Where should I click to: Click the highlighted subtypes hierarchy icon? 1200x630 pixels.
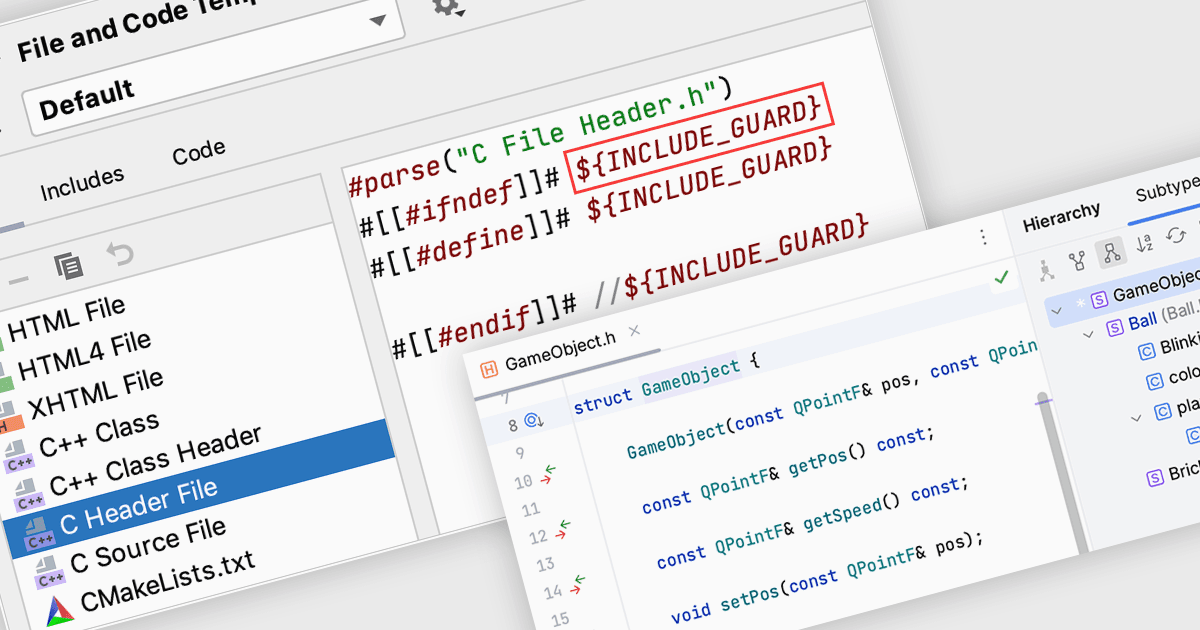click(1110, 254)
